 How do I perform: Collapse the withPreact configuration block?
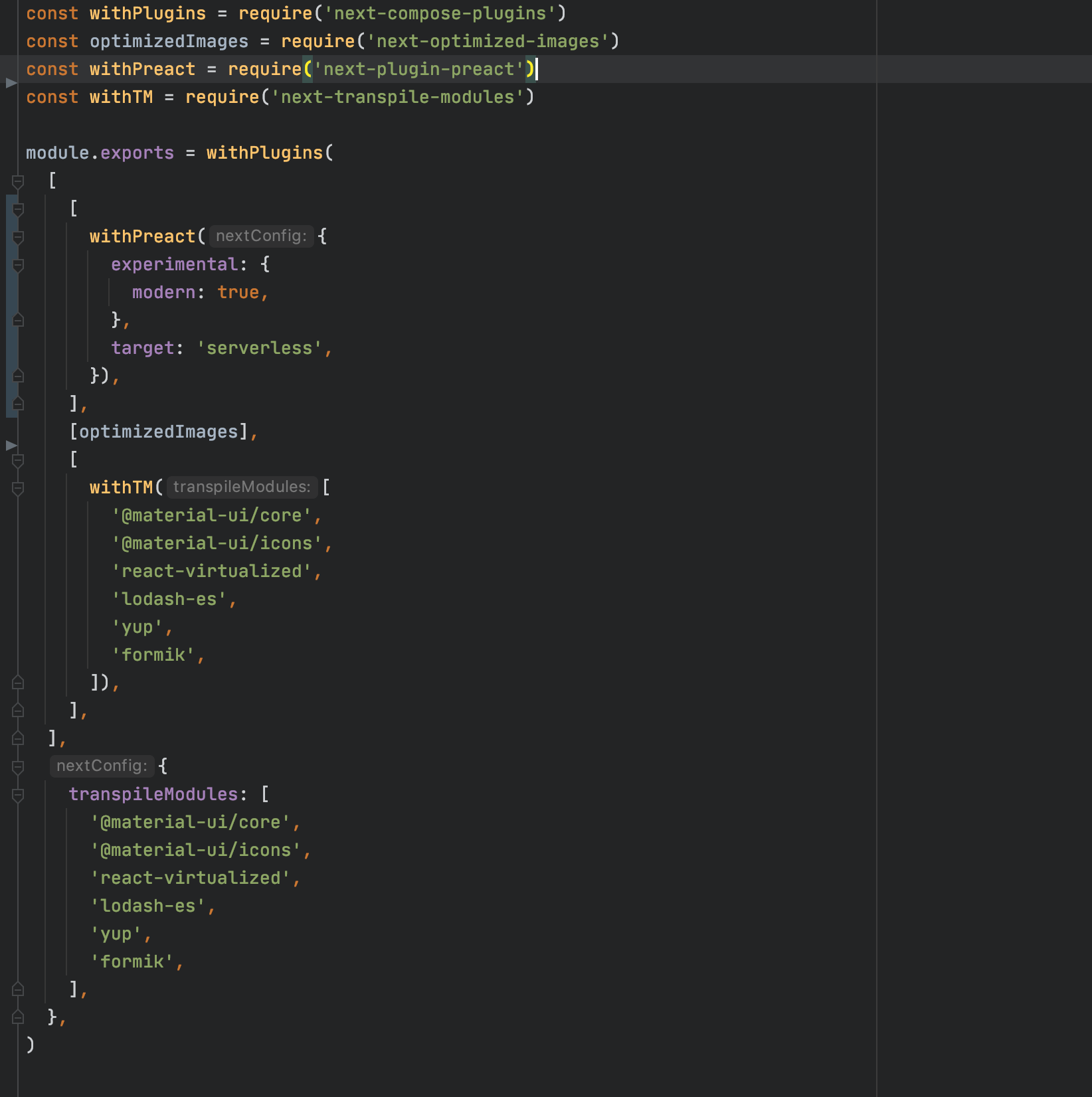(x=18, y=236)
